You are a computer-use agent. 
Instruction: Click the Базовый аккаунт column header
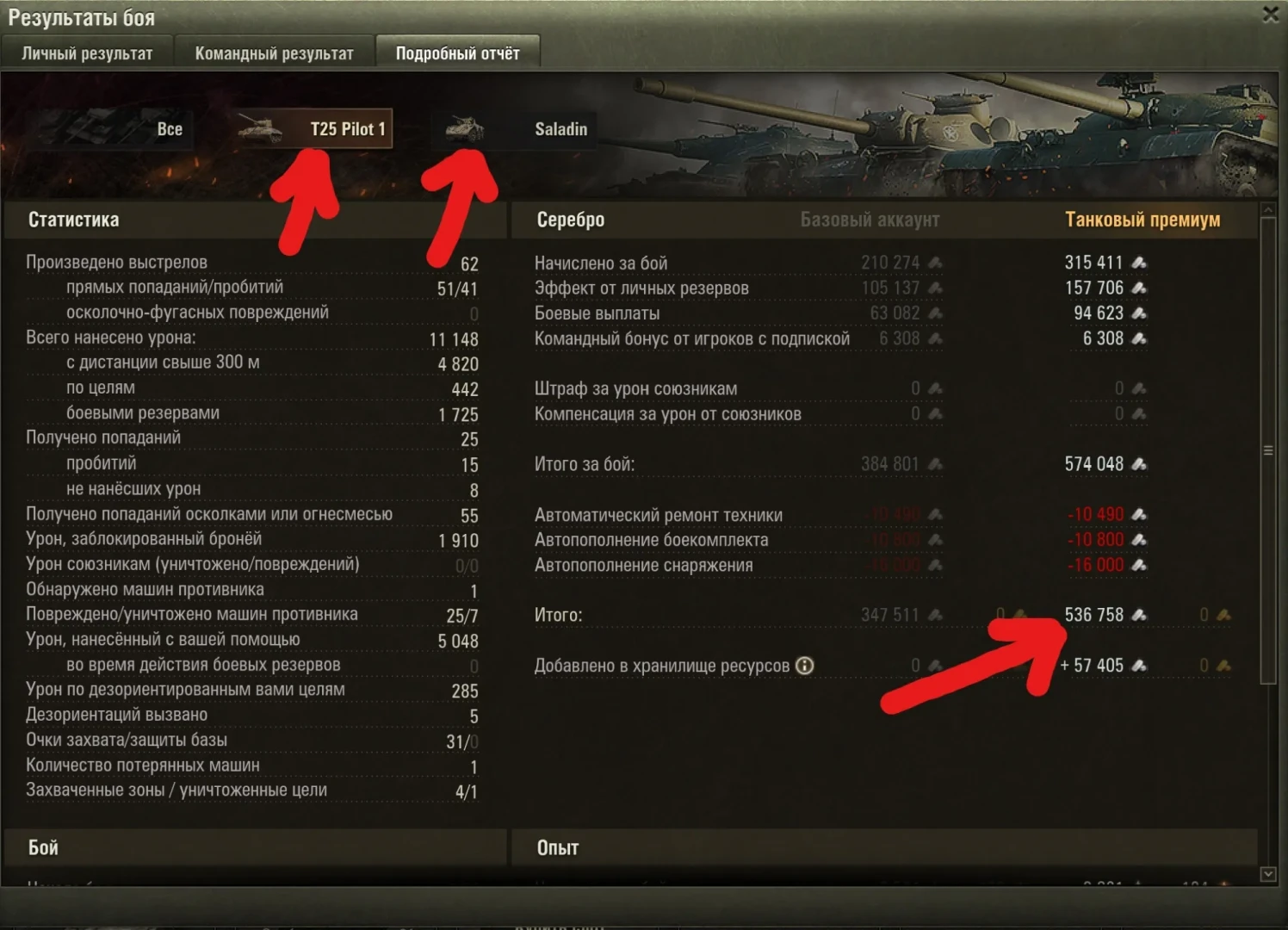pos(870,220)
